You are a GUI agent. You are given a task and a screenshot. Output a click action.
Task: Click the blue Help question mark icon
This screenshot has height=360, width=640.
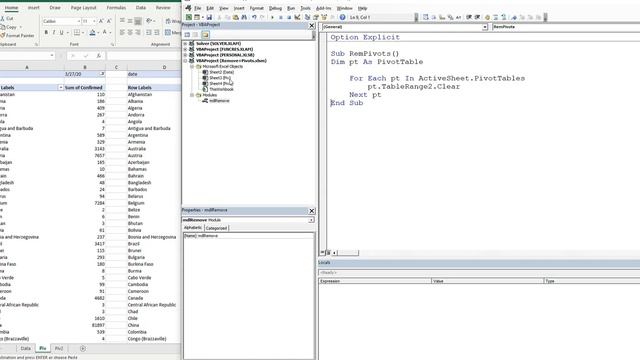tap(342, 17)
